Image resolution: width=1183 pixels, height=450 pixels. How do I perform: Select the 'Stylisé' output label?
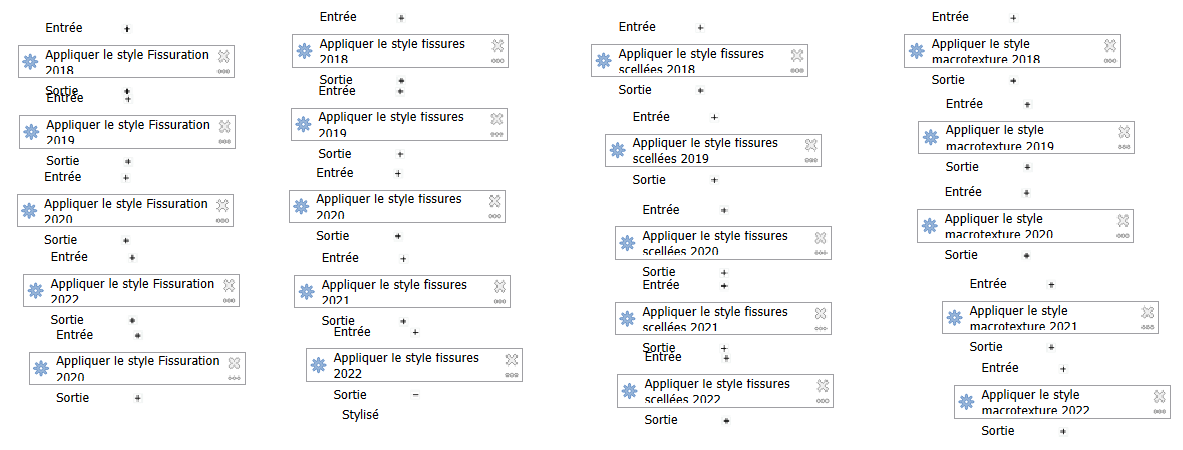point(360,414)
